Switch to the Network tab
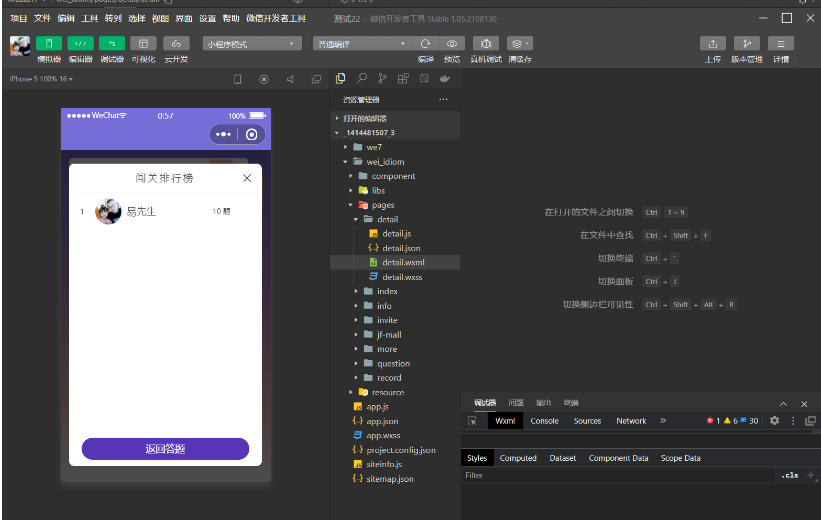This screenshot has width=821, height=520. click(631, 421)
